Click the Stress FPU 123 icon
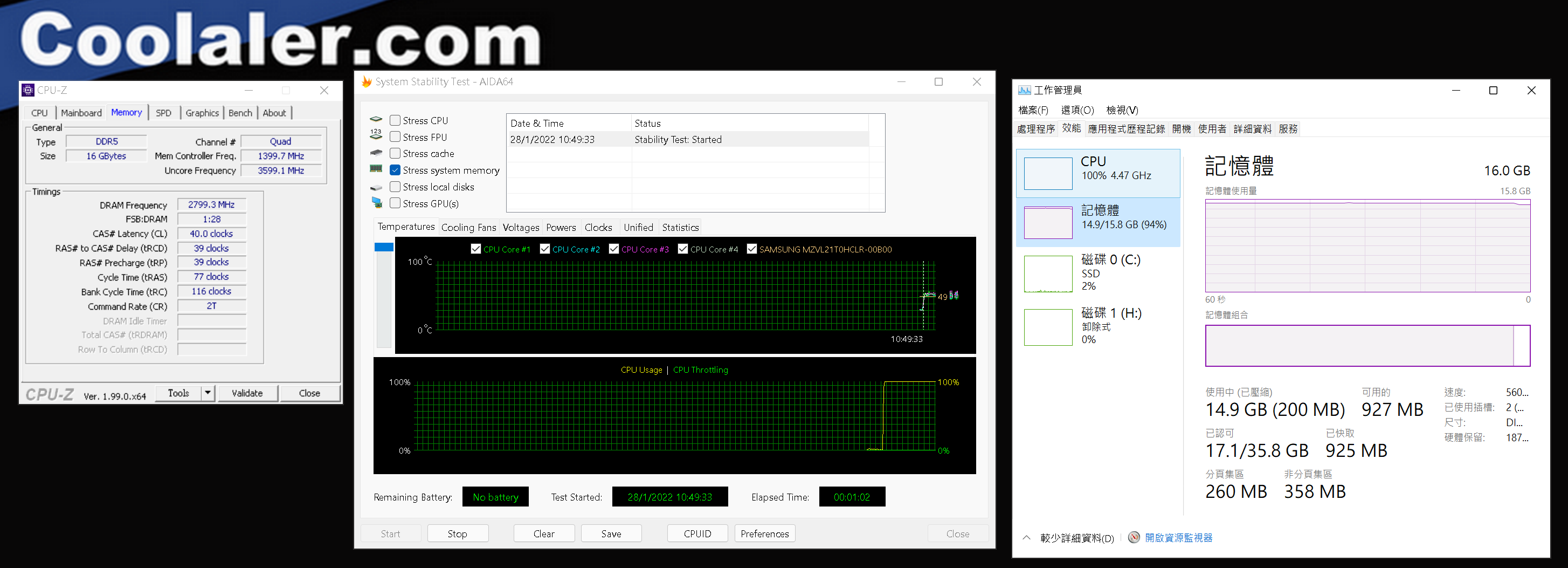The image size is (1568, 568). click(x=376, y=135)
